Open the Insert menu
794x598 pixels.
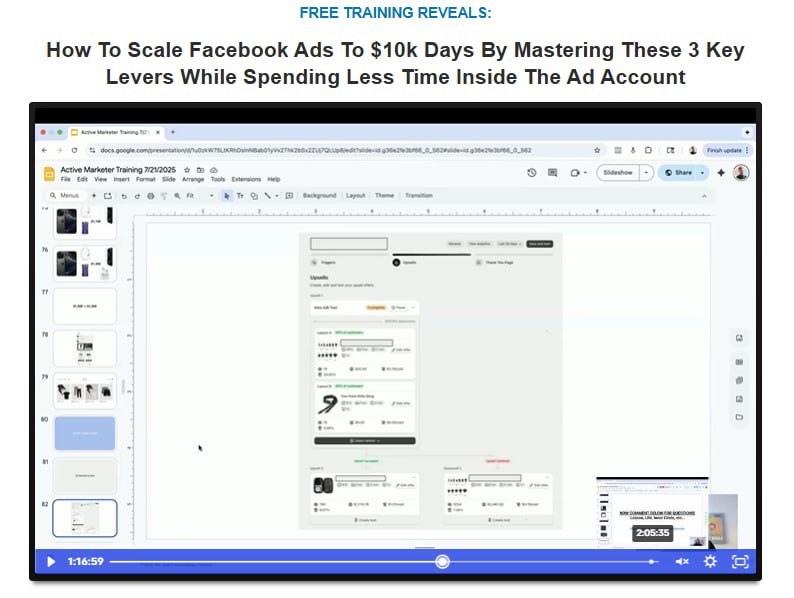coord(122,179)
